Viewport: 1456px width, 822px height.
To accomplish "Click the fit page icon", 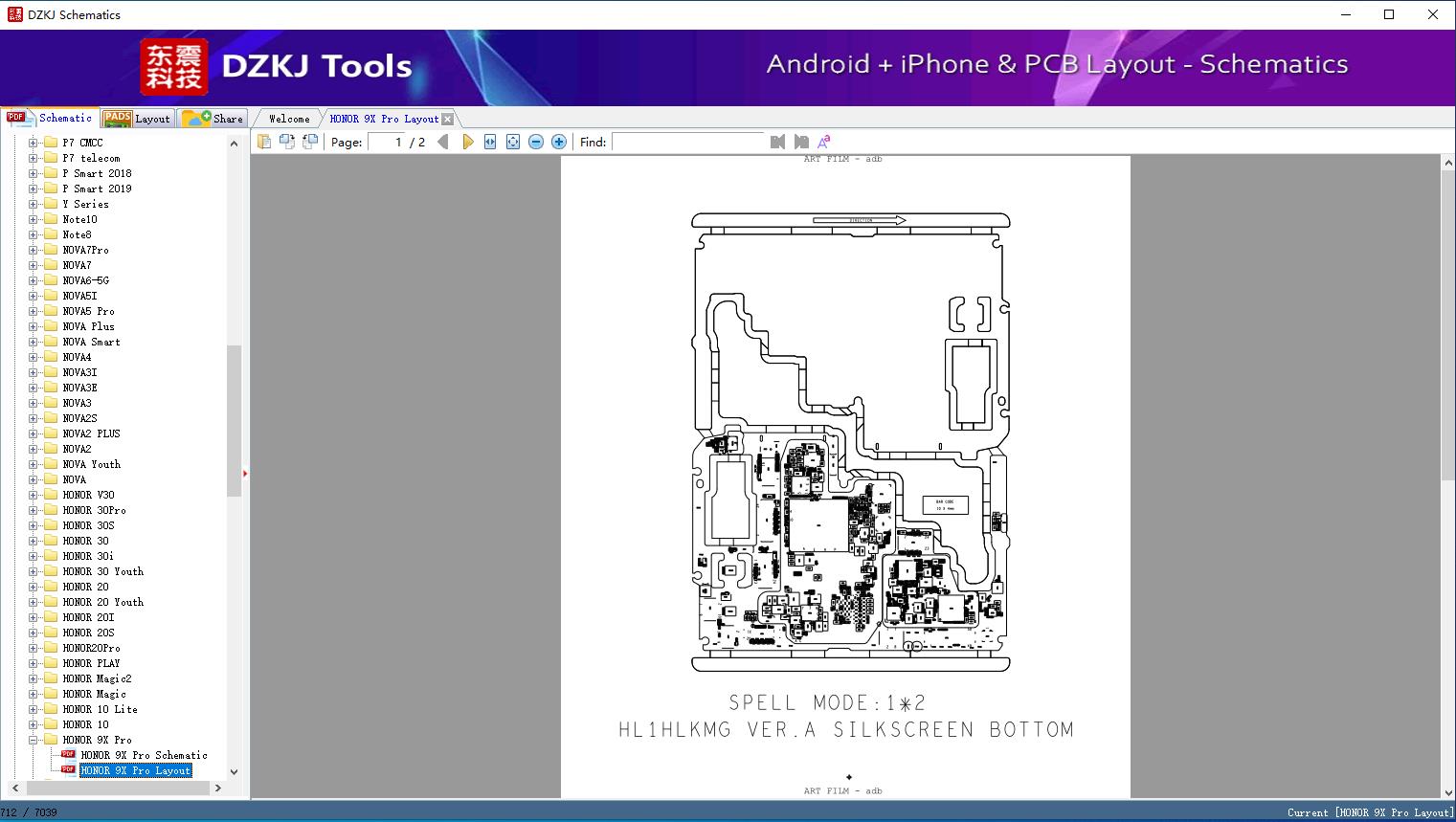I will pos(513,142).
